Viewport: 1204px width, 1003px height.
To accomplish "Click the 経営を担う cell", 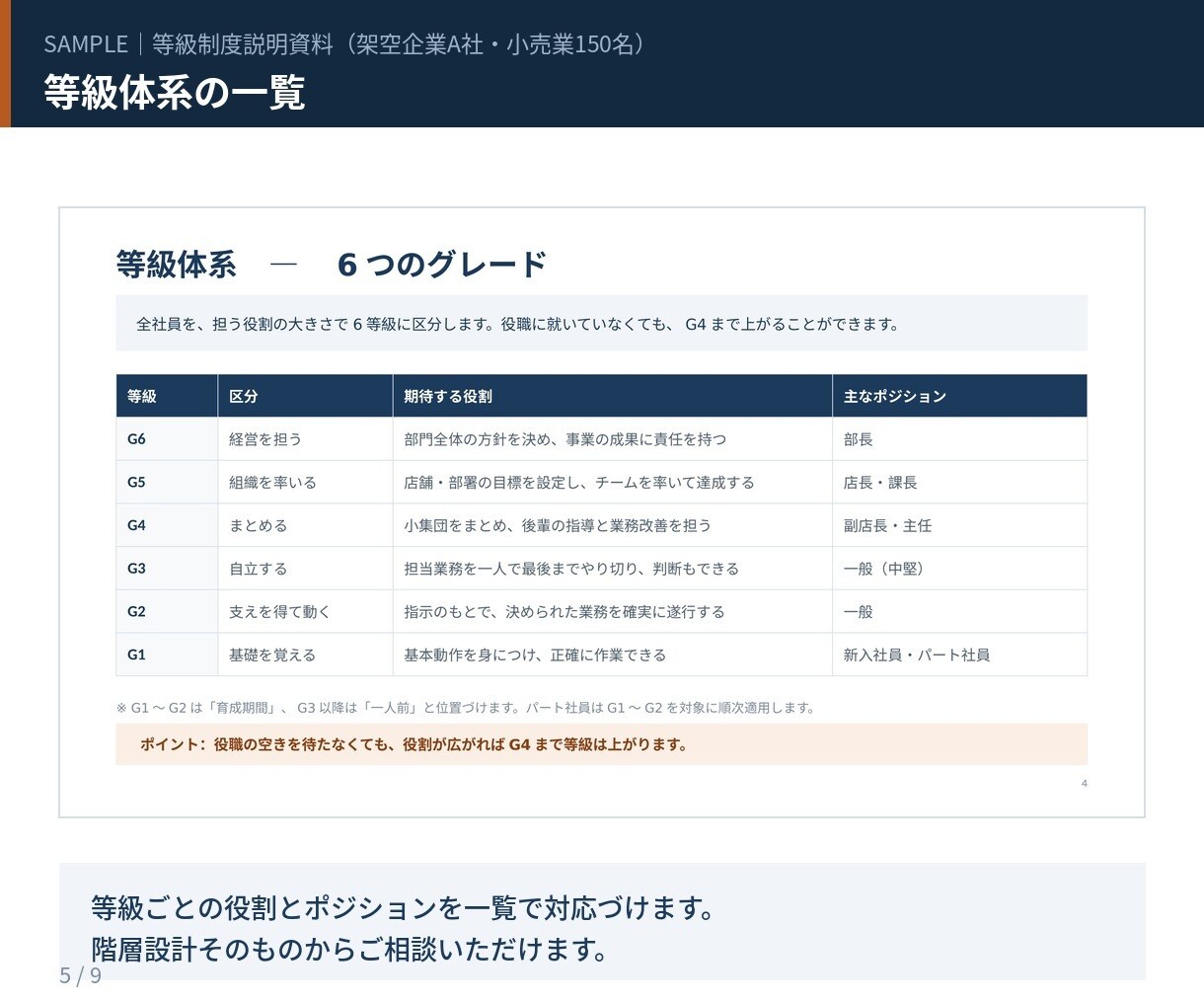I will (x=305, y=439).
